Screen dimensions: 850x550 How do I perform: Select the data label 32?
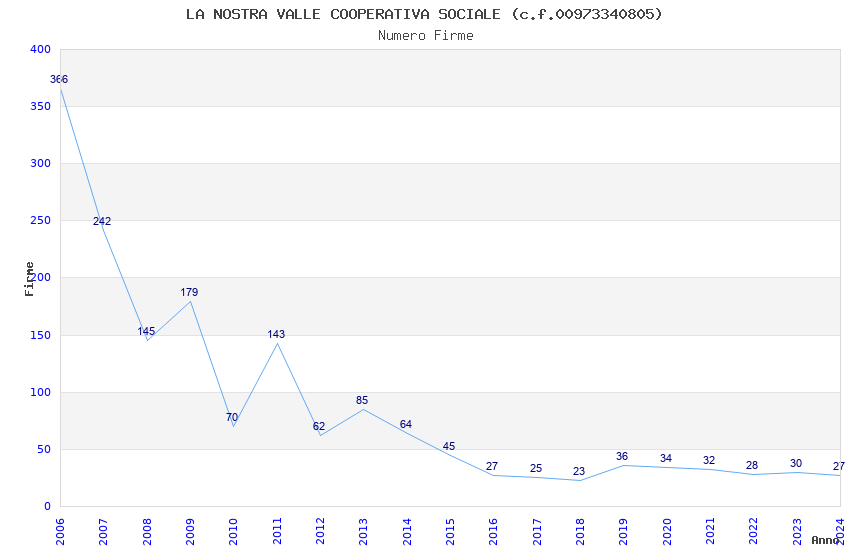(709, 461)
